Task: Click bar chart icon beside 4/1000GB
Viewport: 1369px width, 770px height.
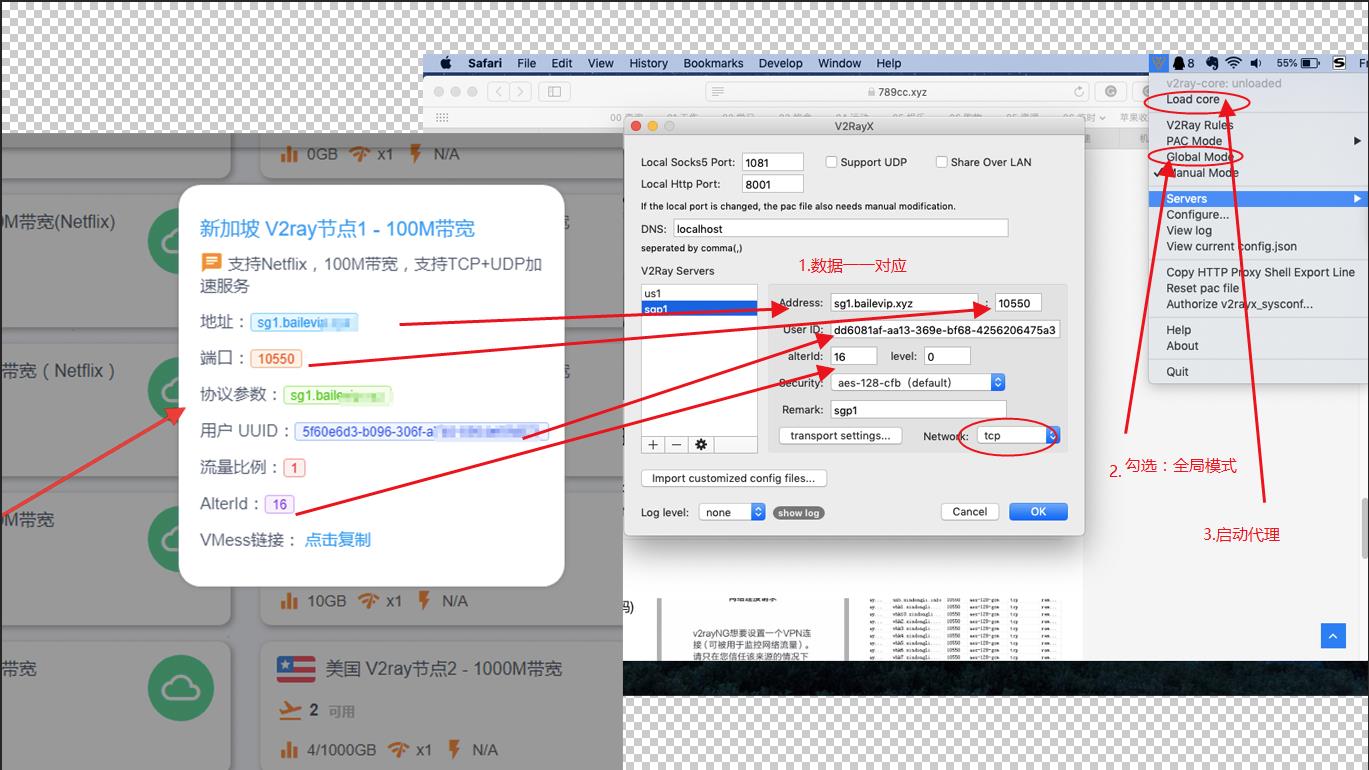Action: point(289,749)
